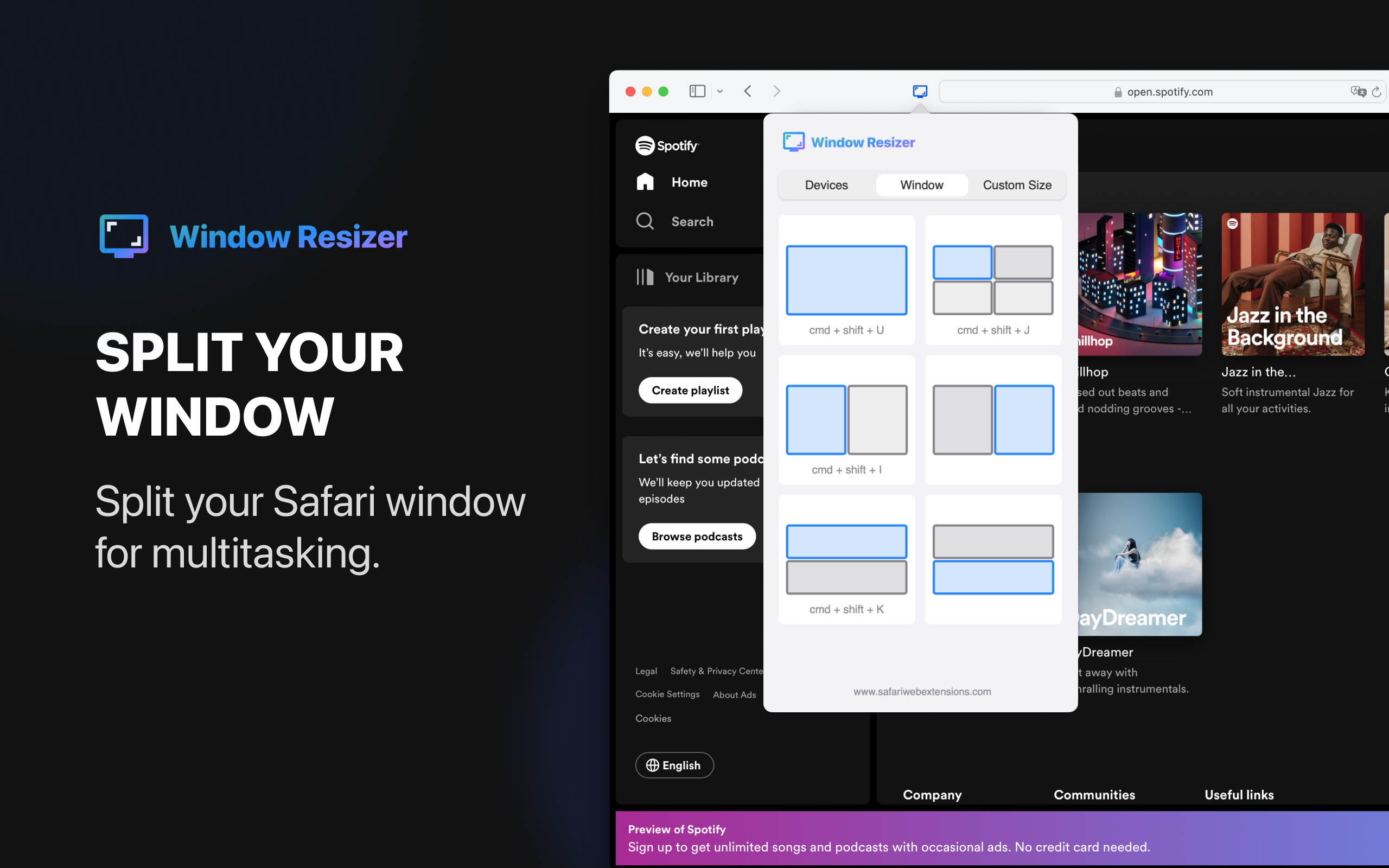1389x868 pixels.
Task: Select bottom-half split layout tile
Action: (993, 559)
